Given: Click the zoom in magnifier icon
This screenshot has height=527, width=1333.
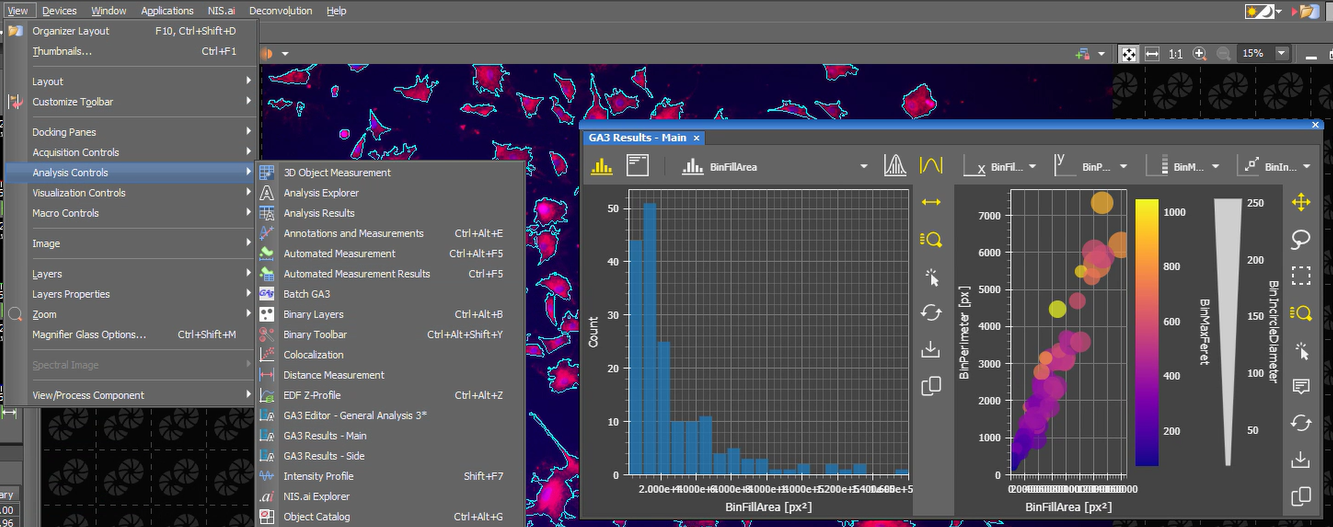Looking at the screenshot, I should point(1199,54).
